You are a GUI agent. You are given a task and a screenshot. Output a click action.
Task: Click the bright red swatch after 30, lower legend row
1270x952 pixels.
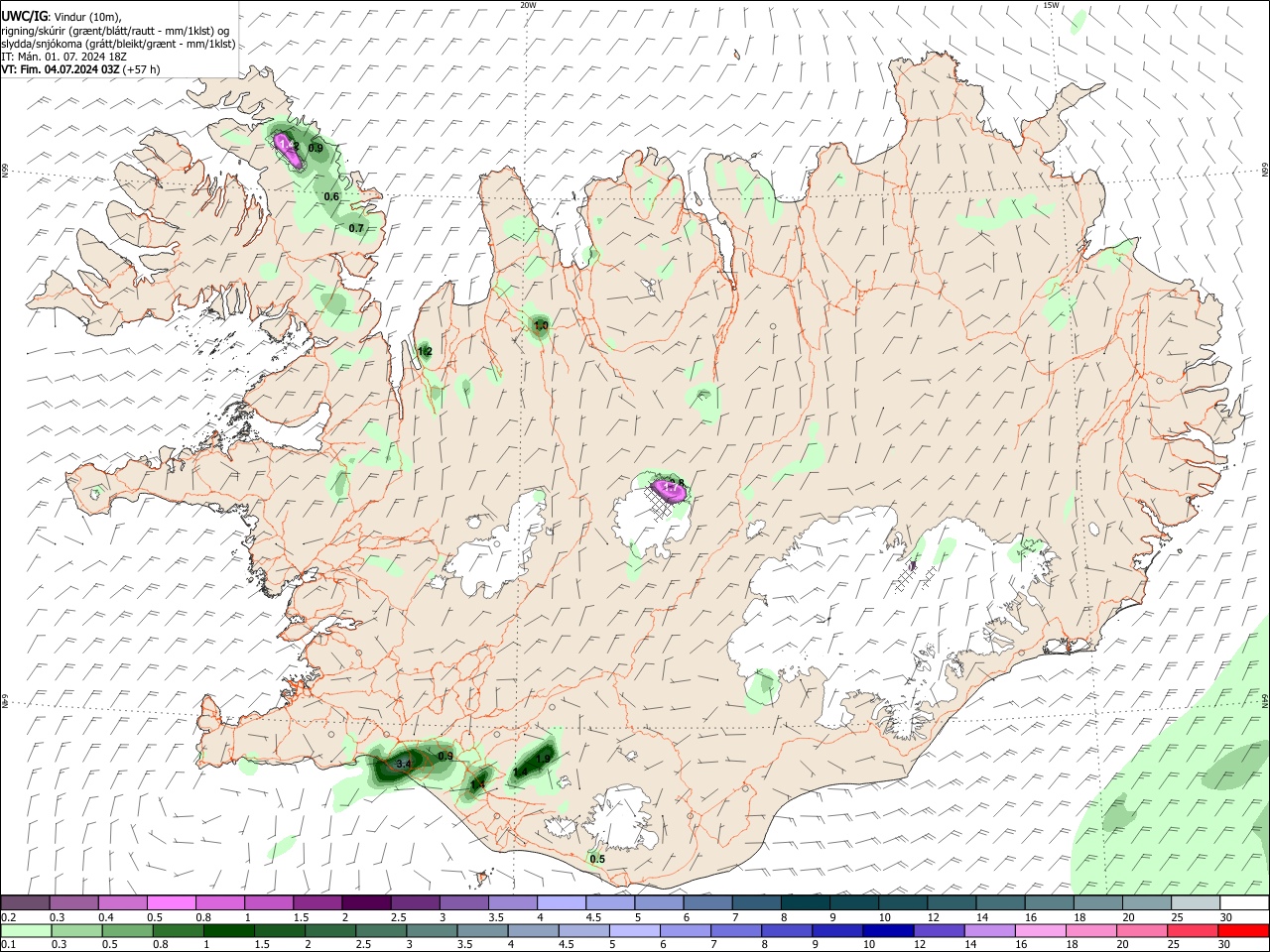(x=1243, y=930)
